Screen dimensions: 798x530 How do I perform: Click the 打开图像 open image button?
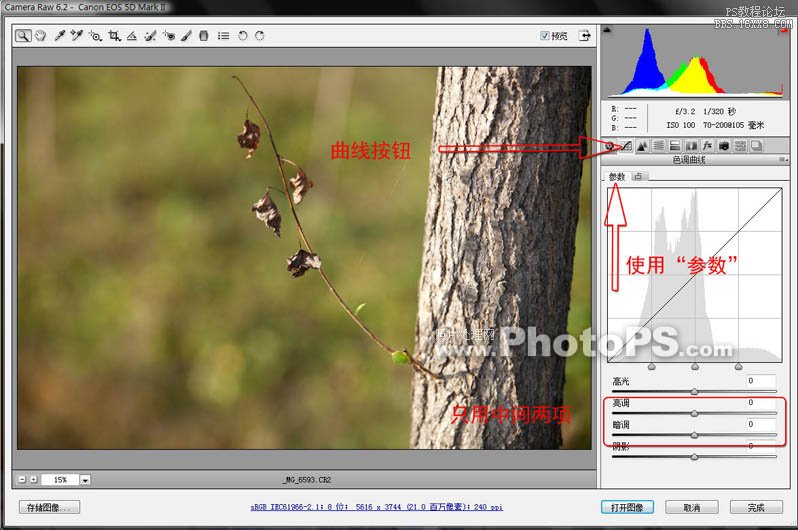tap(627, 507)
